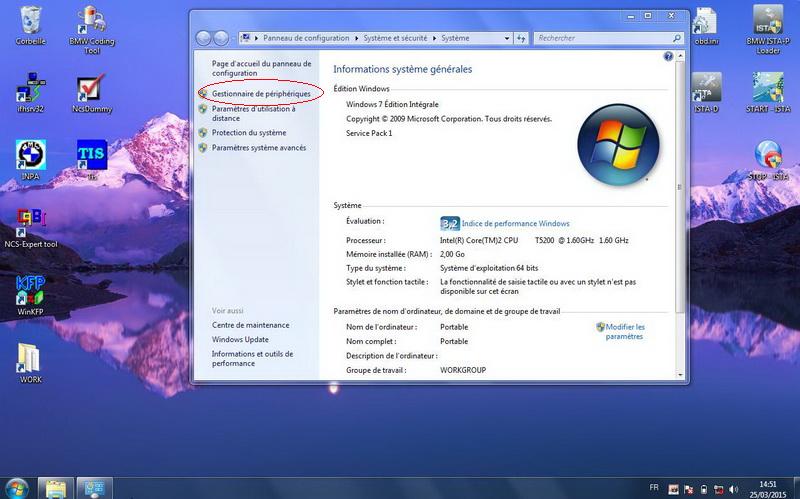This screenshot has width=800, height=499.
Task: Click the WORKGROUP value
Action: tap(463, 370)
